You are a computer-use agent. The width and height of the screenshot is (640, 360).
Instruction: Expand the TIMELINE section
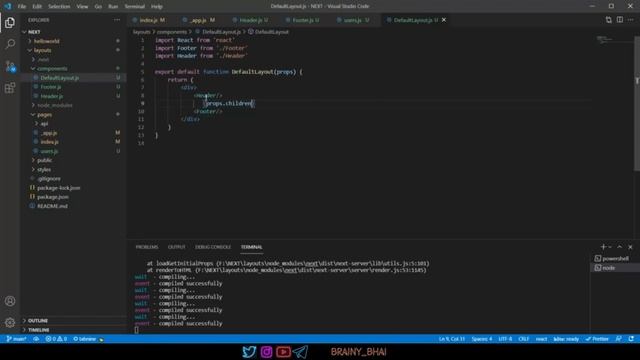coord(38,330)
